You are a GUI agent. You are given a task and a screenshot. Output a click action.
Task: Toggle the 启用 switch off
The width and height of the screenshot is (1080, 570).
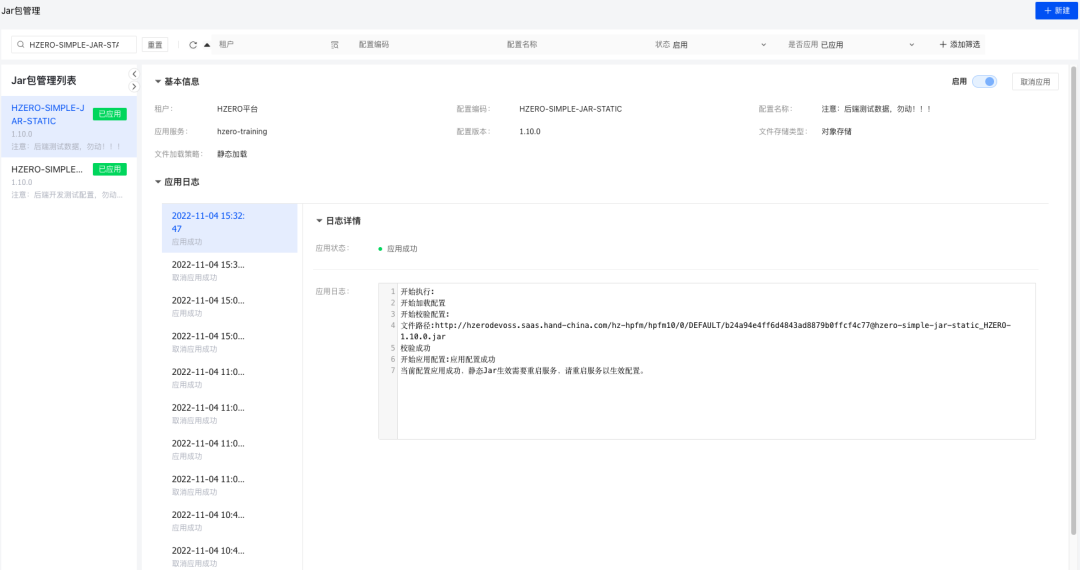pos(984,82)
